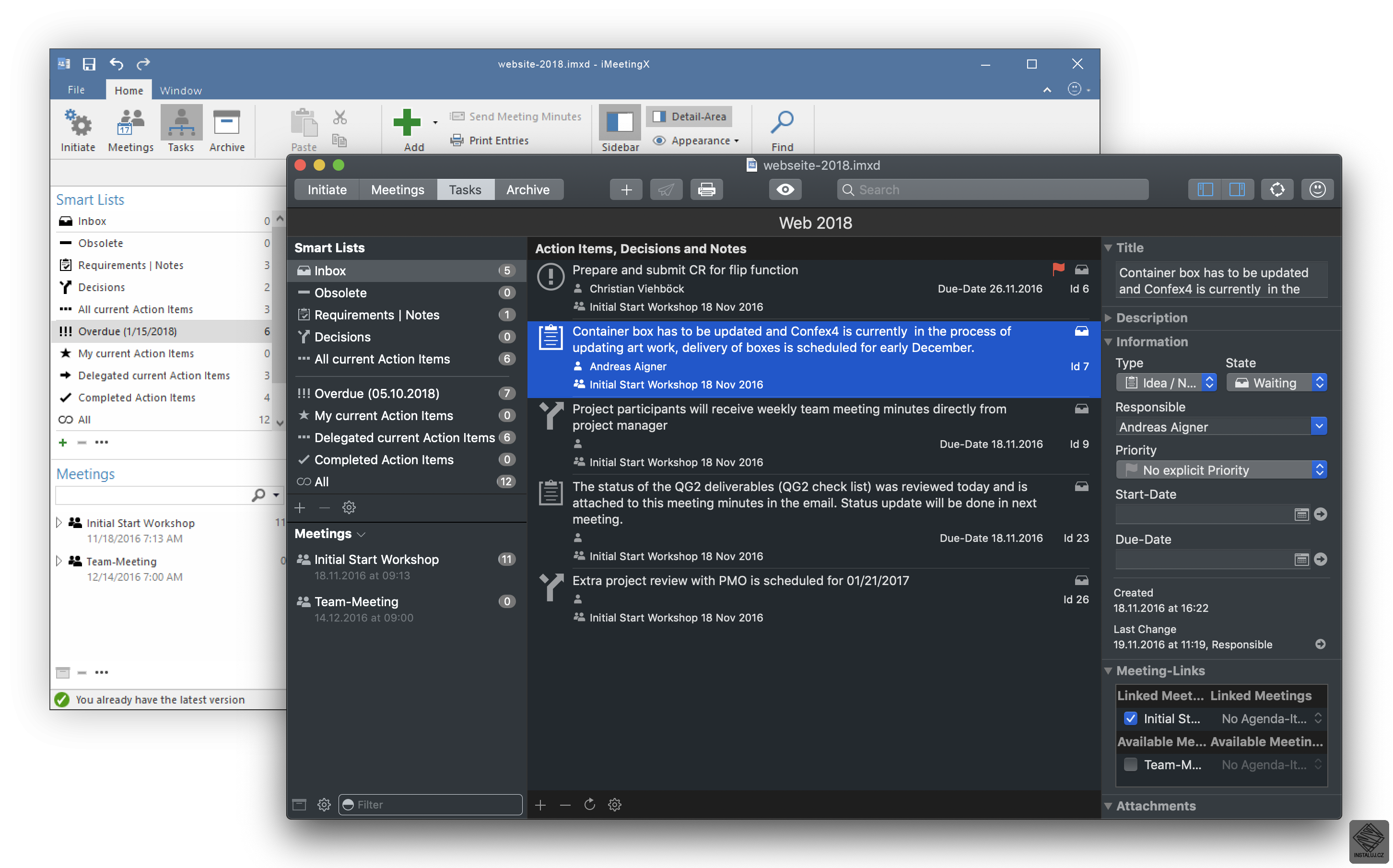Click the sync circle button in Mac toolbar
Image resolution: width=1393 pixels, height=868 pixels.
(x=1277, y=189)
